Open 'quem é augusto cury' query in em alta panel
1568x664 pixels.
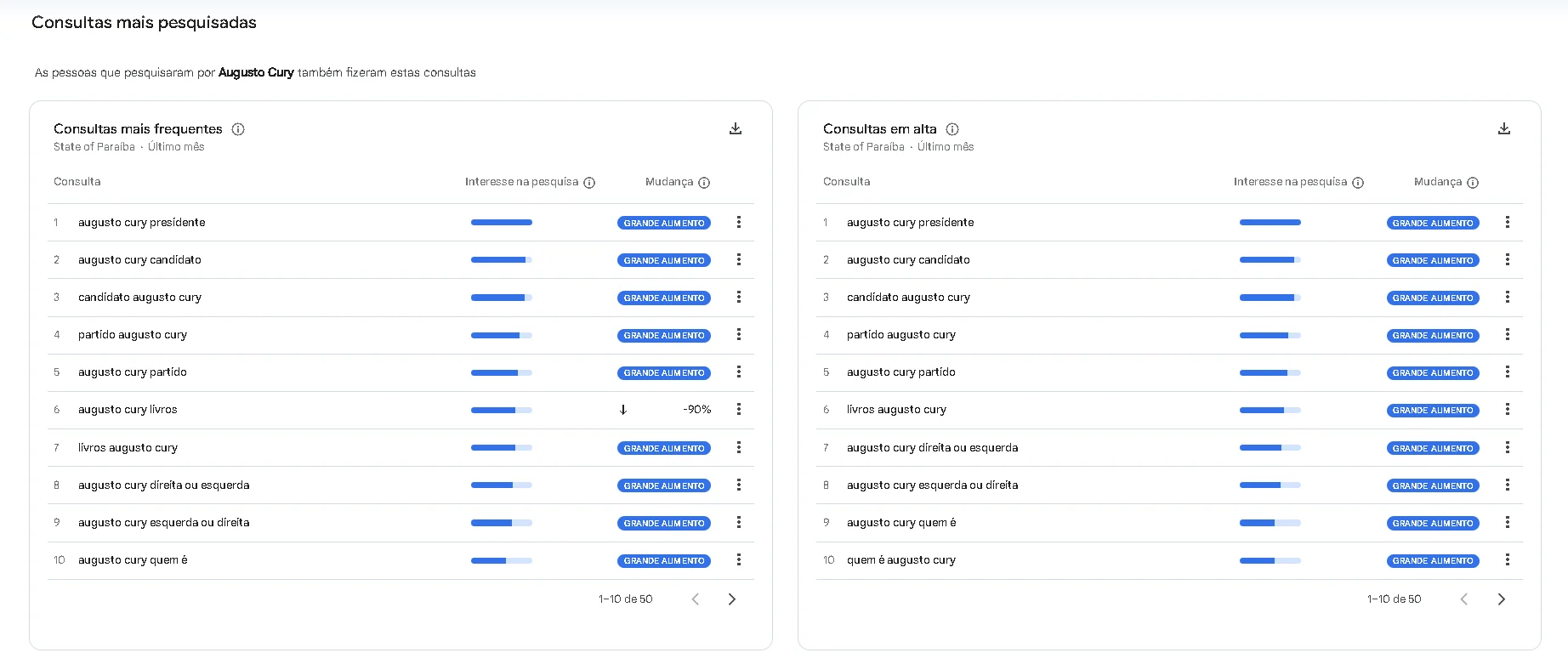coord(901,560)
